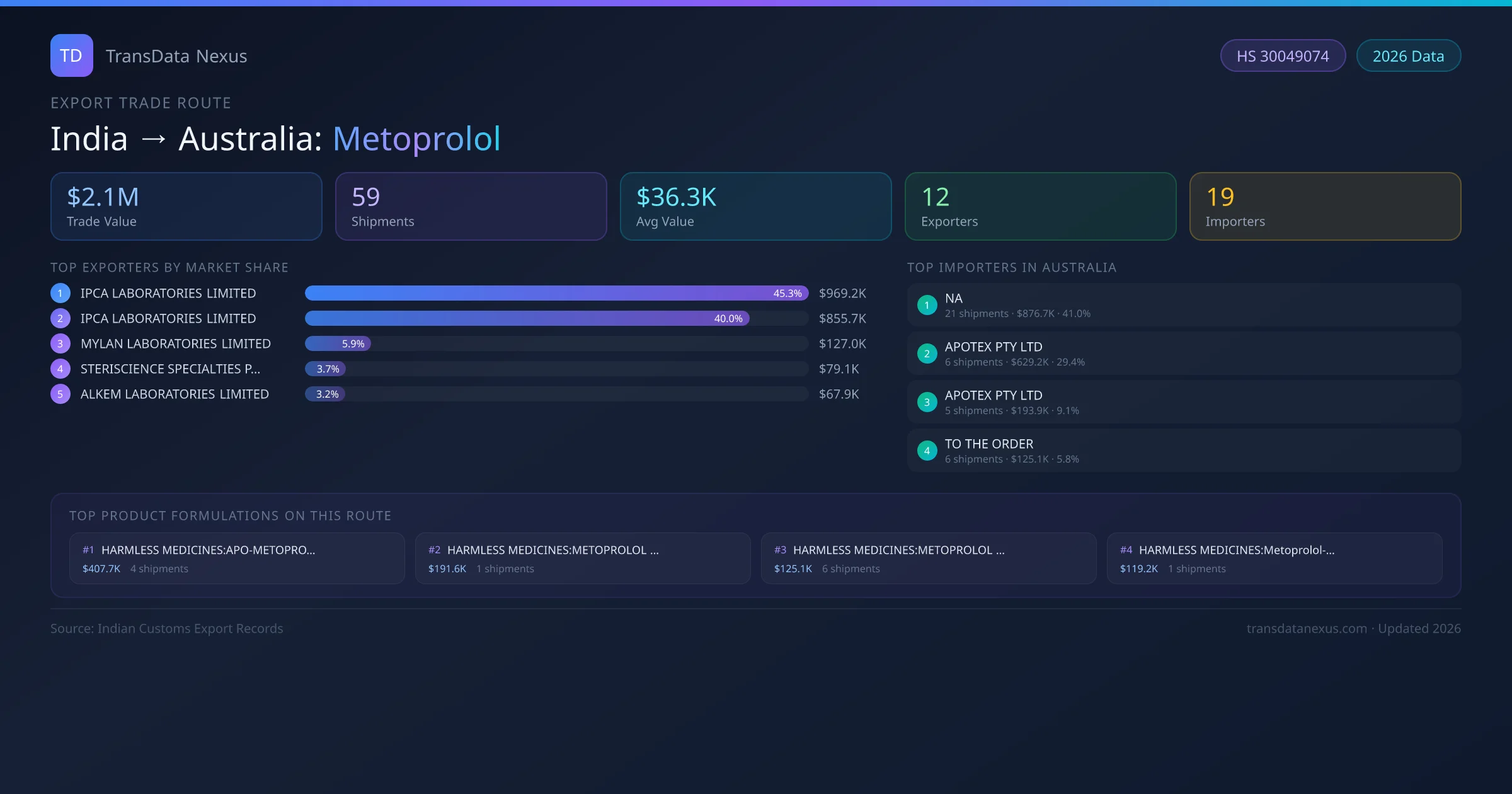Viewport: 1512px width, 794px height.
Task: Open the $2.1M Trade Value card
Action: [x=186, y=206]
